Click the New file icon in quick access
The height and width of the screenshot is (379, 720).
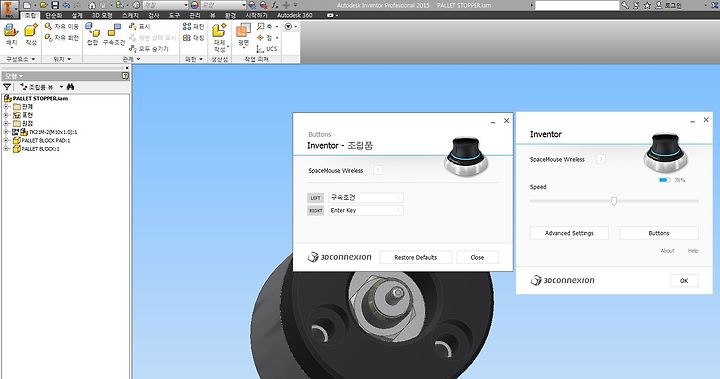pos(27,5)
